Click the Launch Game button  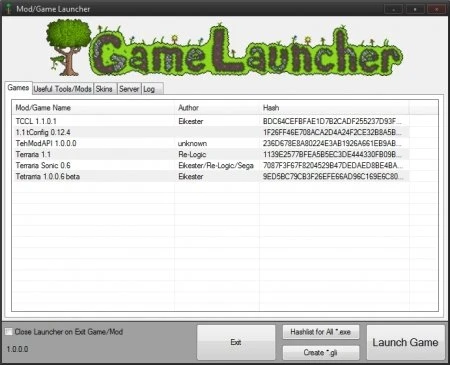pyautogui.click(x=406, y=342)
